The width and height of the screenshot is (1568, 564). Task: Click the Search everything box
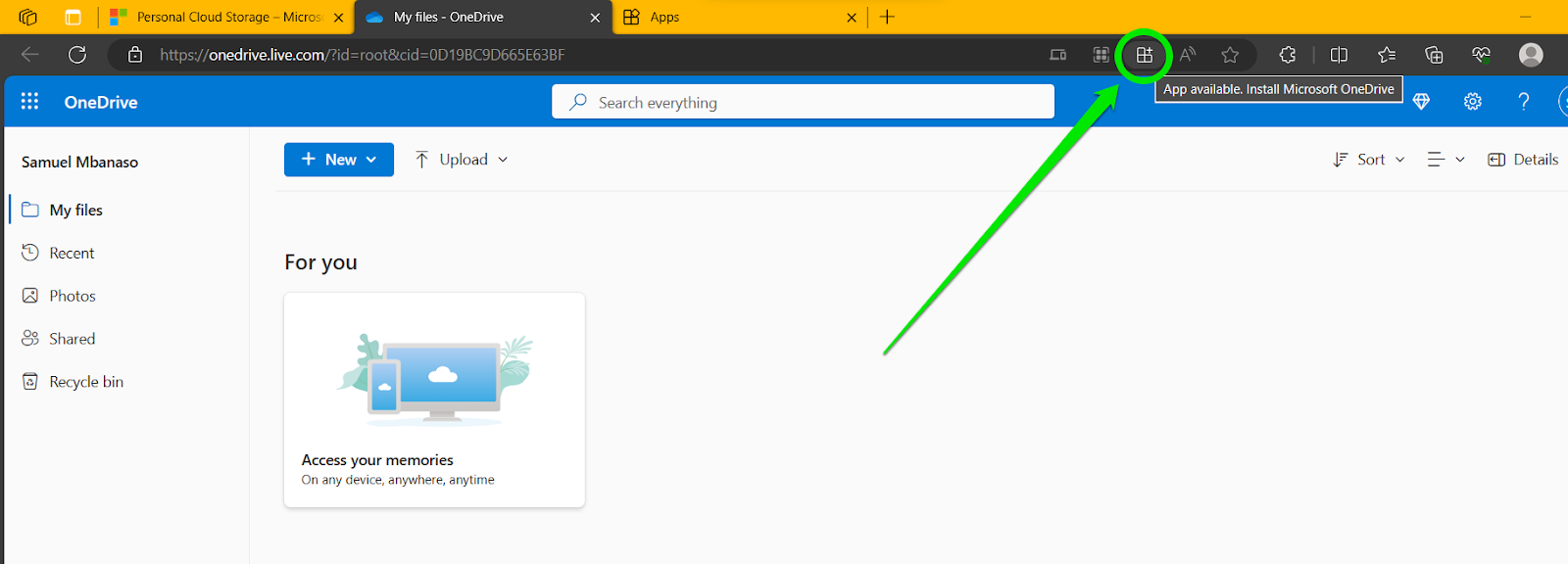tap(803, 102)
